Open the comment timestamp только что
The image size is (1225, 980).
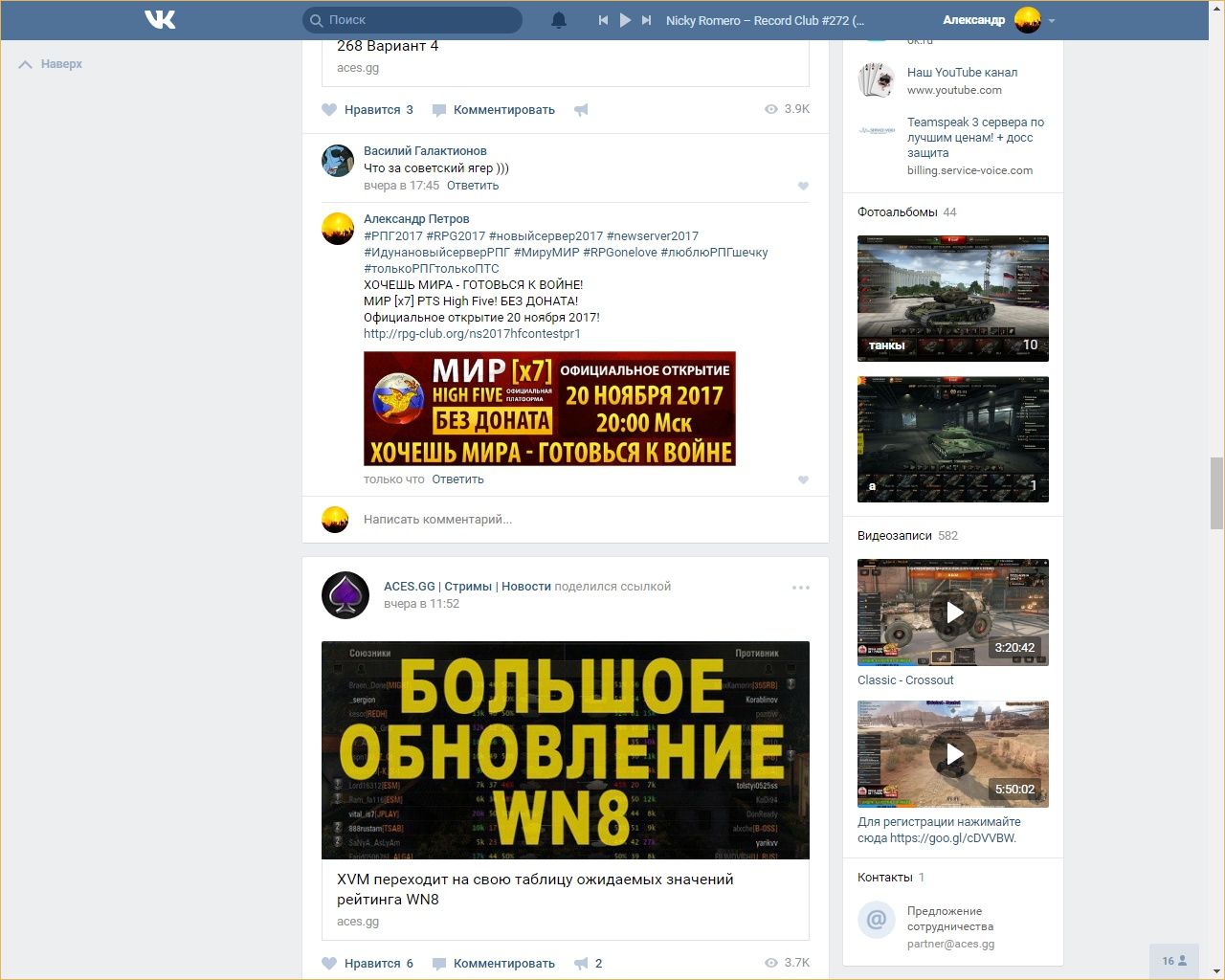[x=393, y=479]
